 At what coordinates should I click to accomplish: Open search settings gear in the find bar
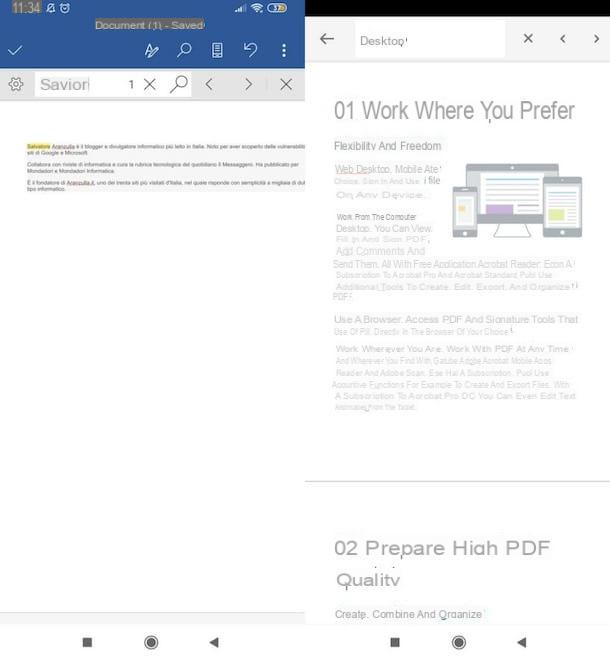(16, 84)
